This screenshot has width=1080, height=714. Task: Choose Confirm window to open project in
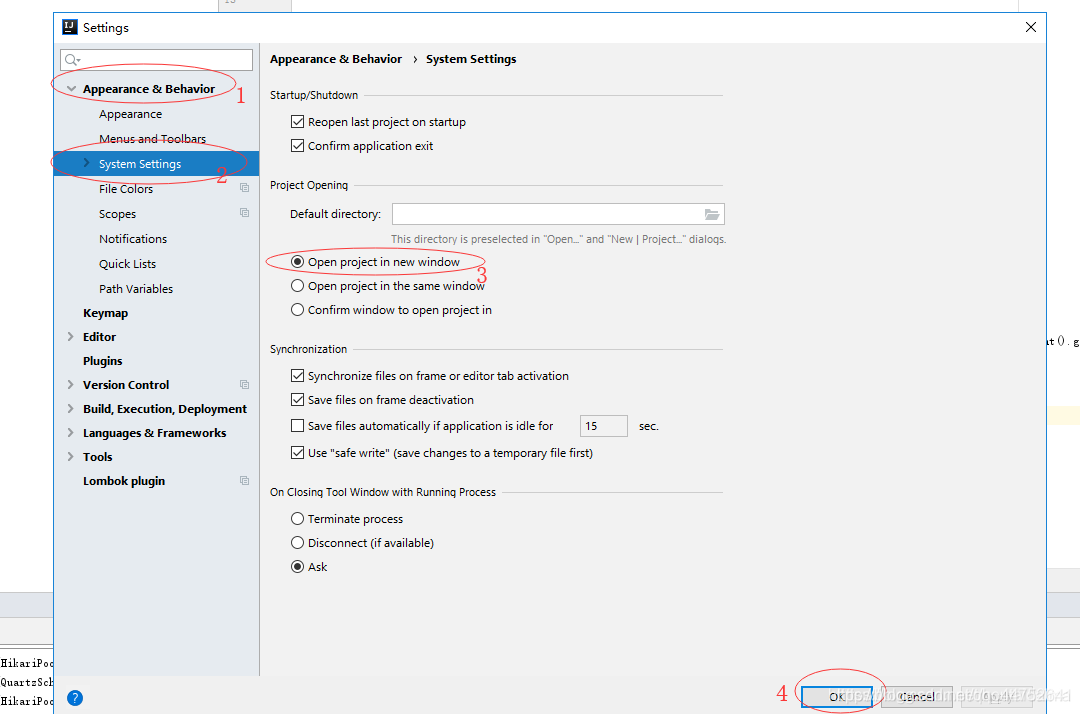click(x=298, y=310)
